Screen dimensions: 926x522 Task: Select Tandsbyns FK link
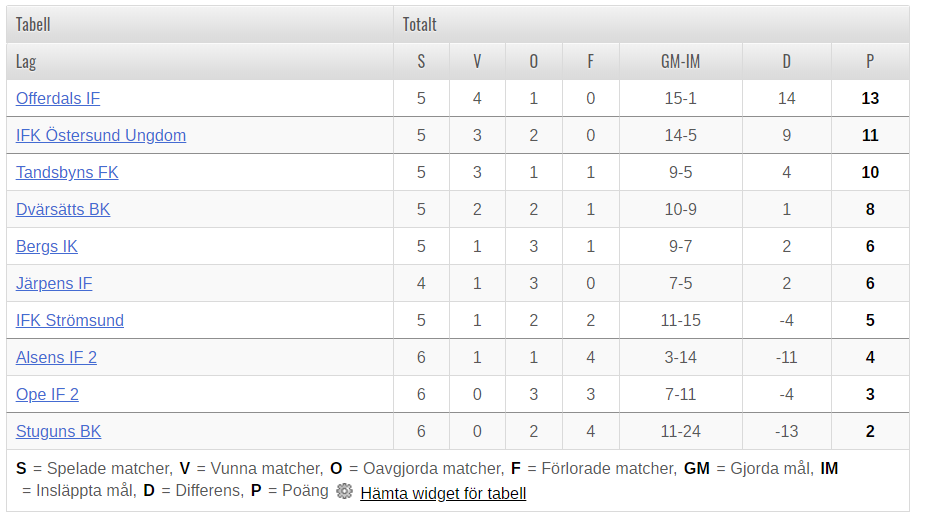click(67, 172)
